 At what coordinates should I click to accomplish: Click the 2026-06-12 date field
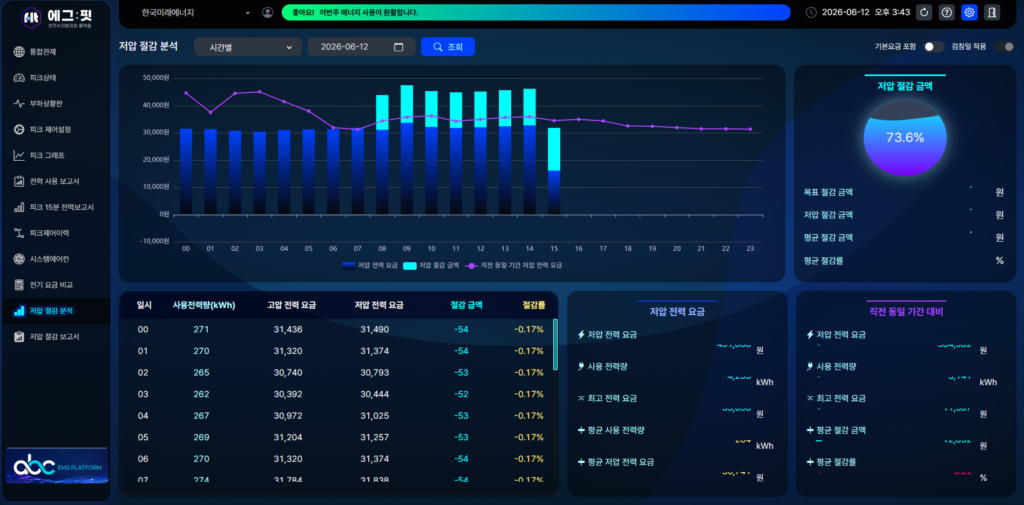pyautogui.click(x=361, y=47)
